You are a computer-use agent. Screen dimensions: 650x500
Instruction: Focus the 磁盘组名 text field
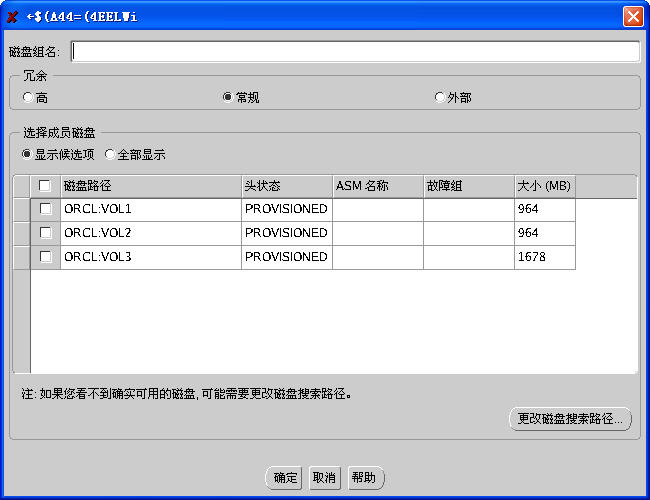coord(355,51)
